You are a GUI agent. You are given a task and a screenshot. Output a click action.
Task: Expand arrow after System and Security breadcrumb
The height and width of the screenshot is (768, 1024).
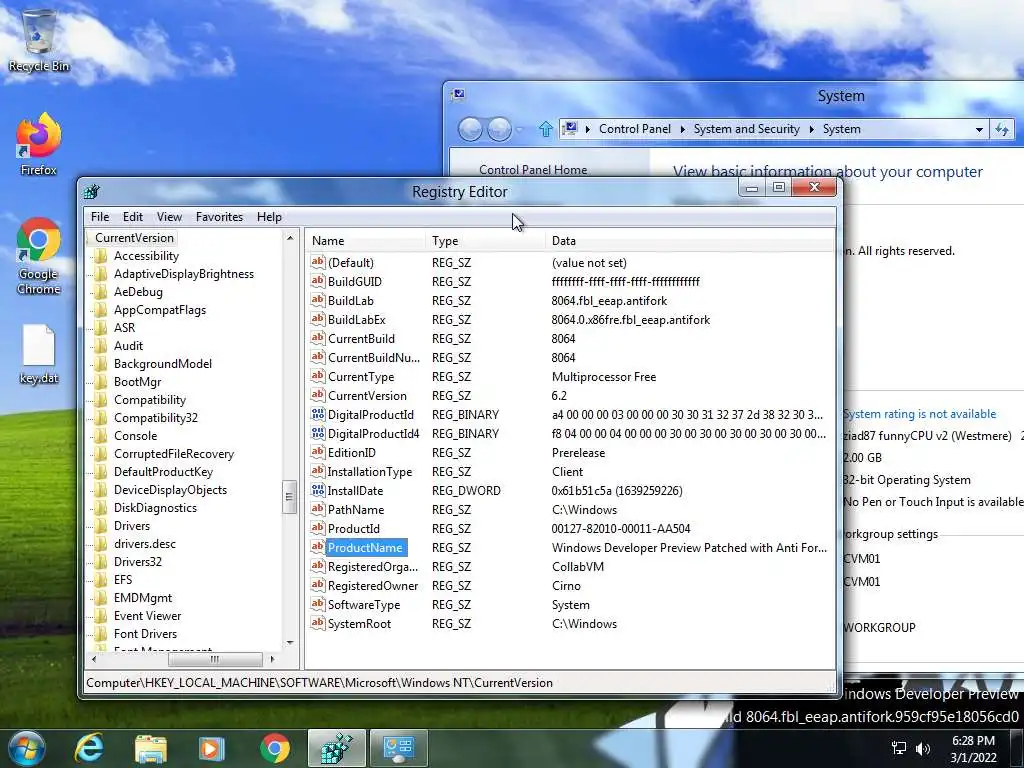pyautogui.click(x=811, y=129)
